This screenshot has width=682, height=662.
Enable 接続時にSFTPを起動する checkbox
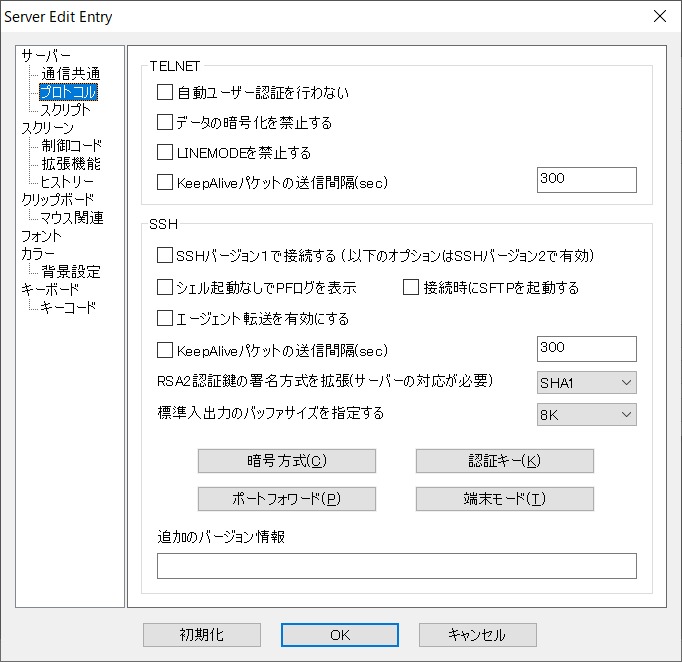tap(411, 288)
